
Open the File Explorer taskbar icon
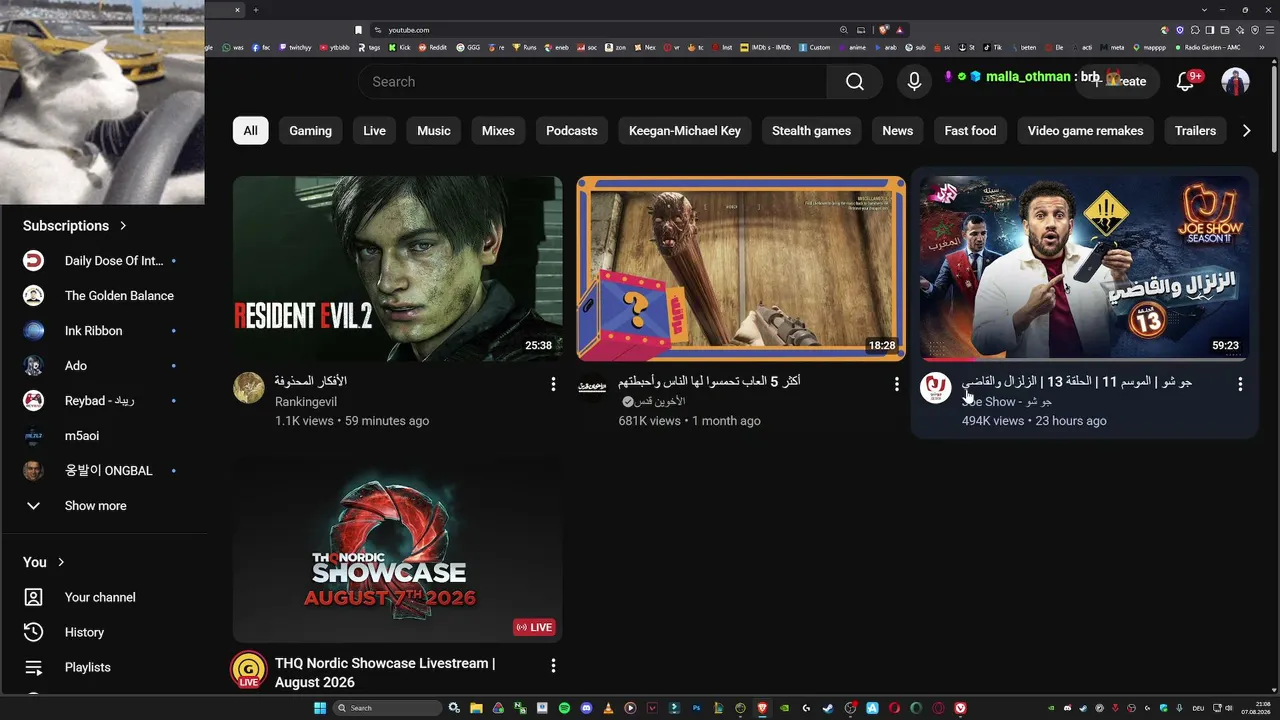[x=476, y=708]
